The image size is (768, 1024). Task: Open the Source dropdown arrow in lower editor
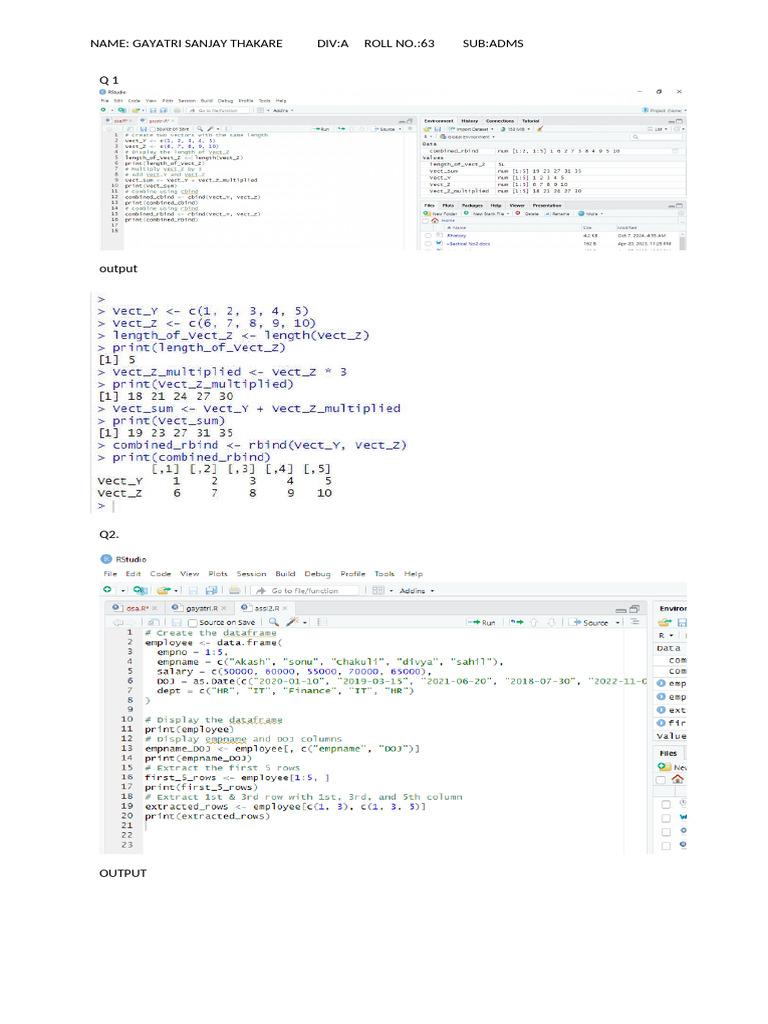point(619,622)
